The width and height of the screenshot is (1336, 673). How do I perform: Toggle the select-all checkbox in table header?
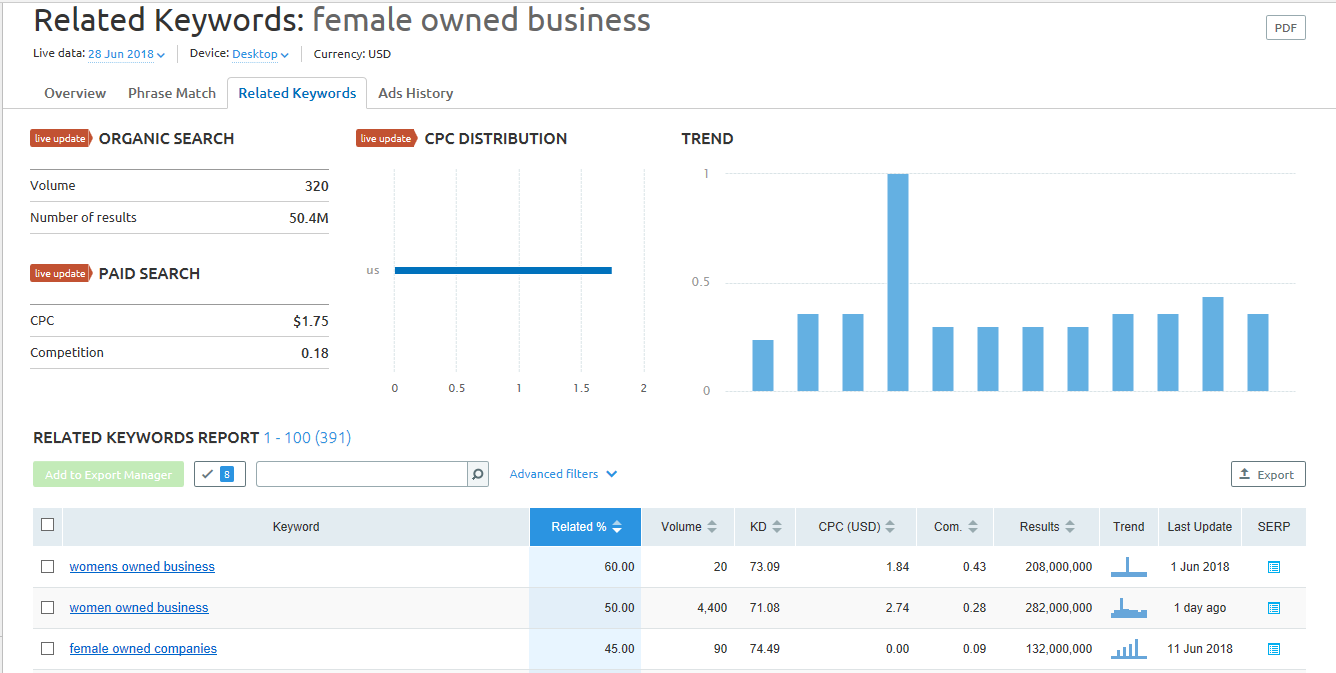47,525
